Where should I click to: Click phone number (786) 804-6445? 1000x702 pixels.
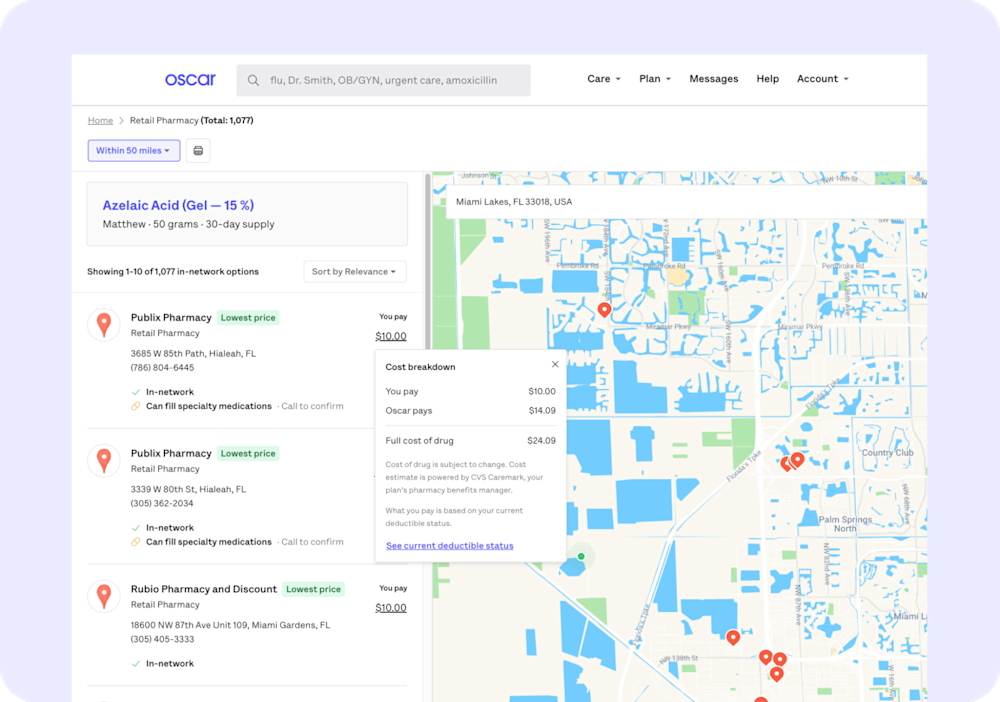(162, 368)
